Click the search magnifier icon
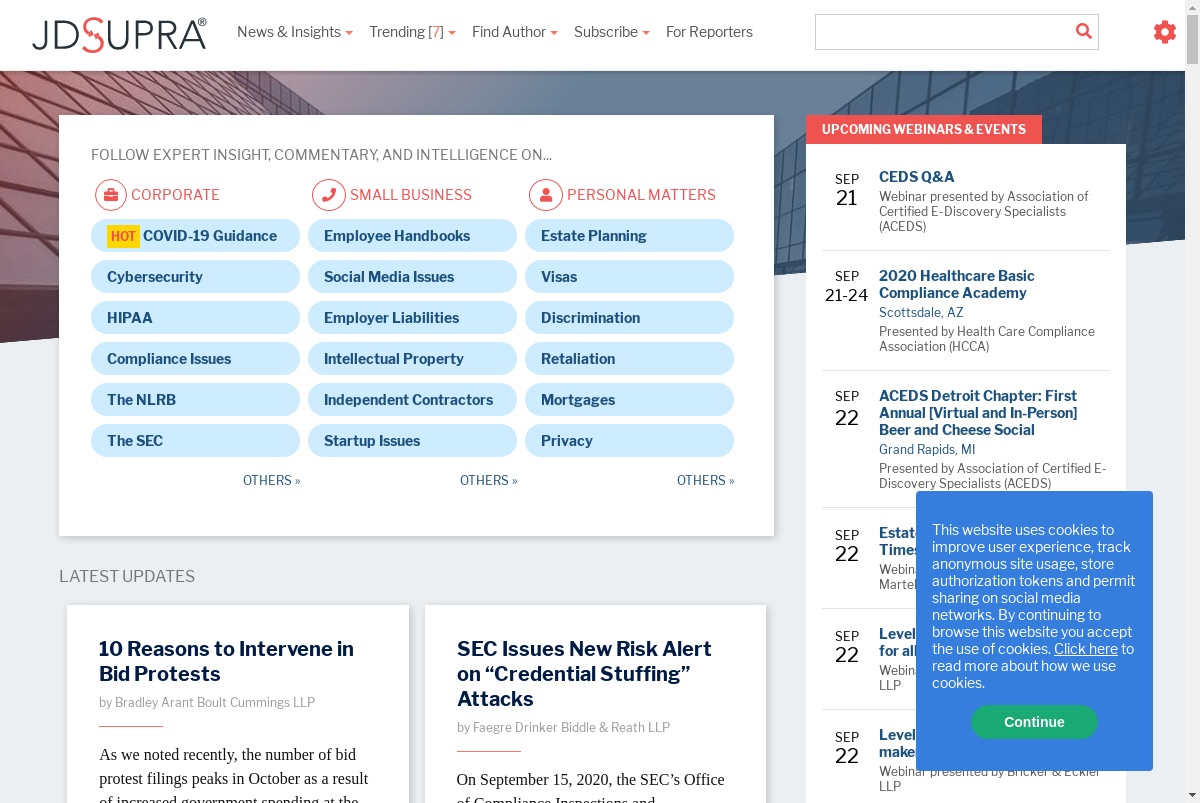Screen dimensions: 1200x803 coord(1083,31)
